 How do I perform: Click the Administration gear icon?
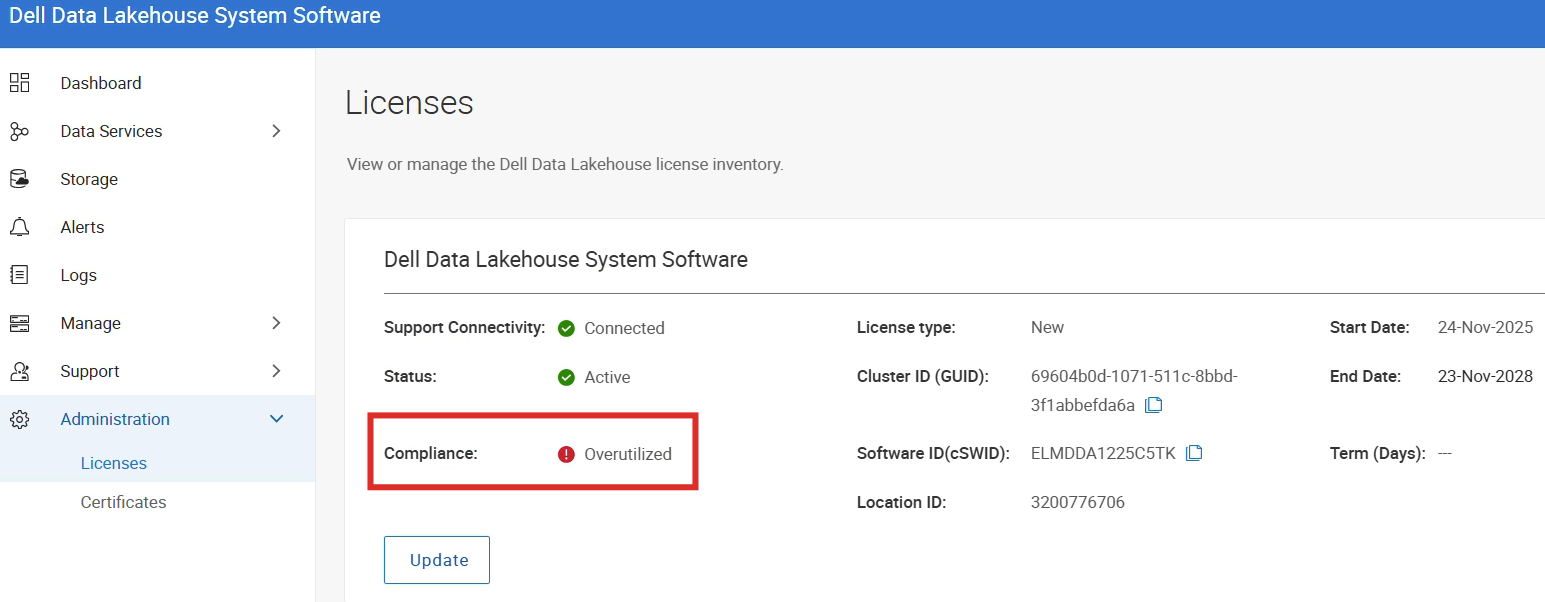click(x=19, y=419)
